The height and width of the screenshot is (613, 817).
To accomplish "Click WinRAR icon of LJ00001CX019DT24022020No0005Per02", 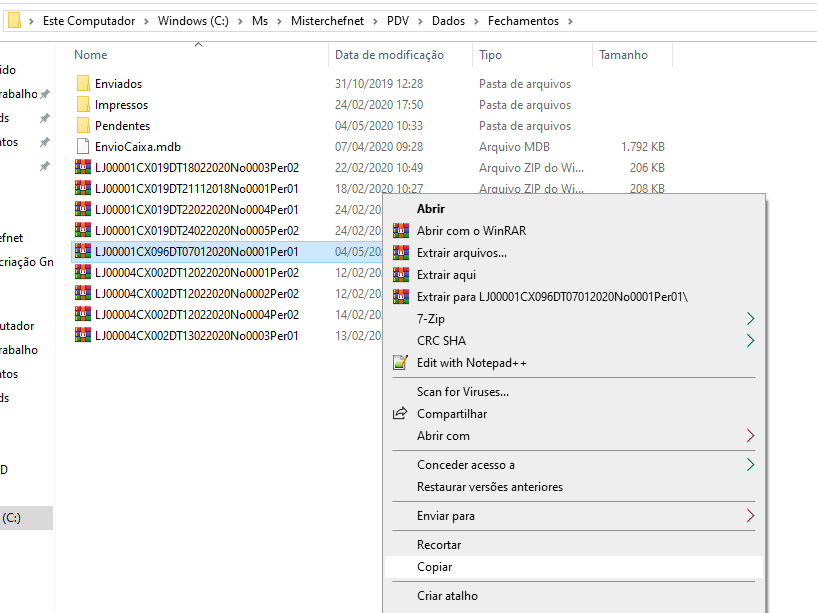I will [83, 230].
